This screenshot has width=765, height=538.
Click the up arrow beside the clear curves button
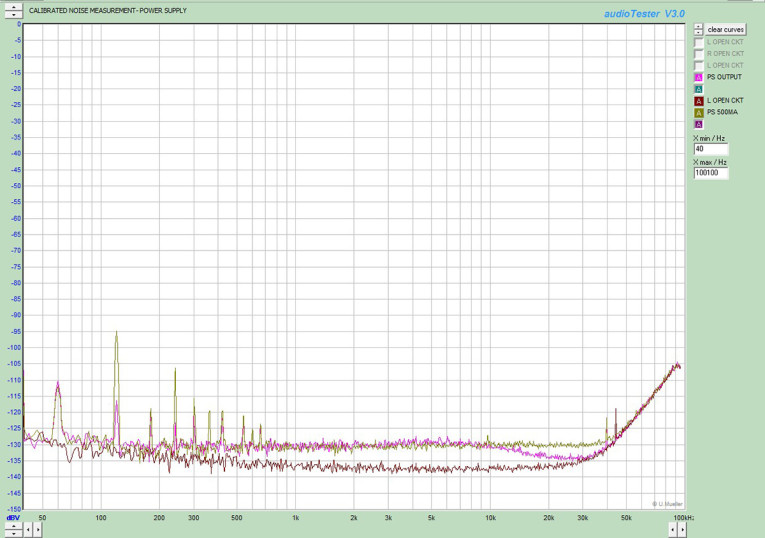tap(698, 26)
